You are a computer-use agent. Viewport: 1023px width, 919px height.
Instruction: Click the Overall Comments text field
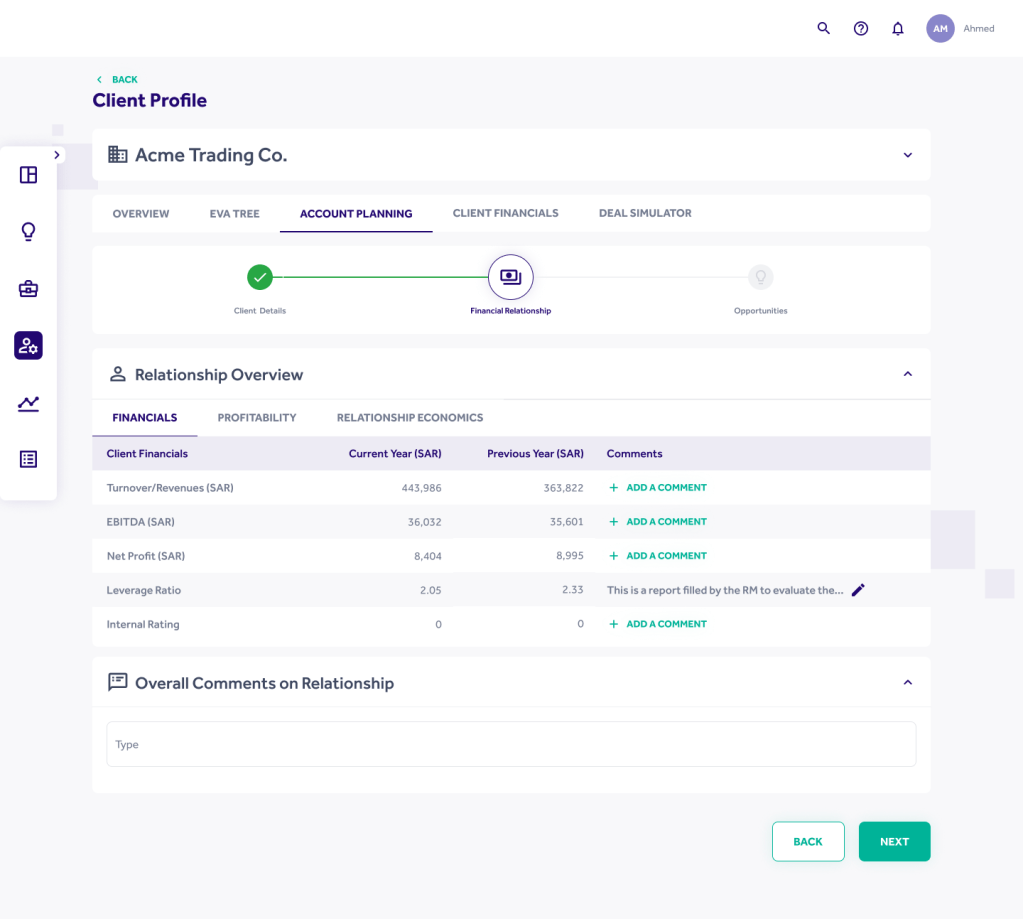pyautogui.click(x=511, y=744)
